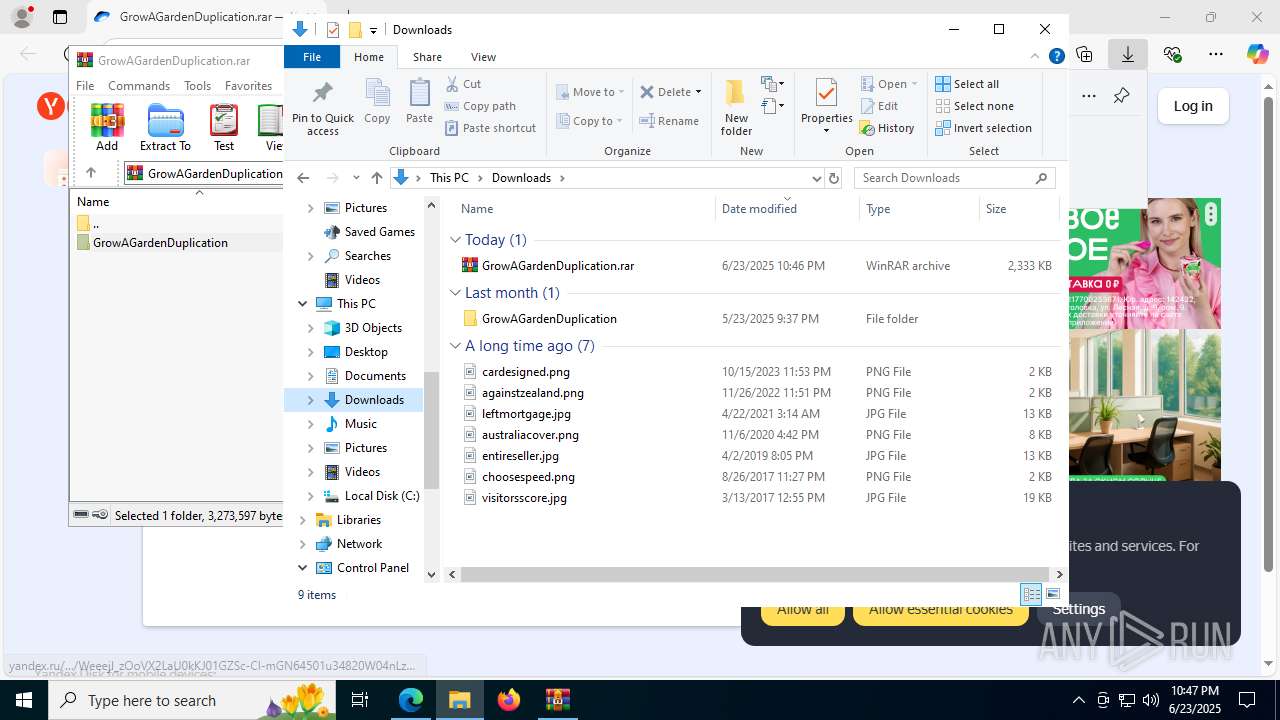
Task: Click the horizontal scrollbar in file list
Action: (756, 574)
